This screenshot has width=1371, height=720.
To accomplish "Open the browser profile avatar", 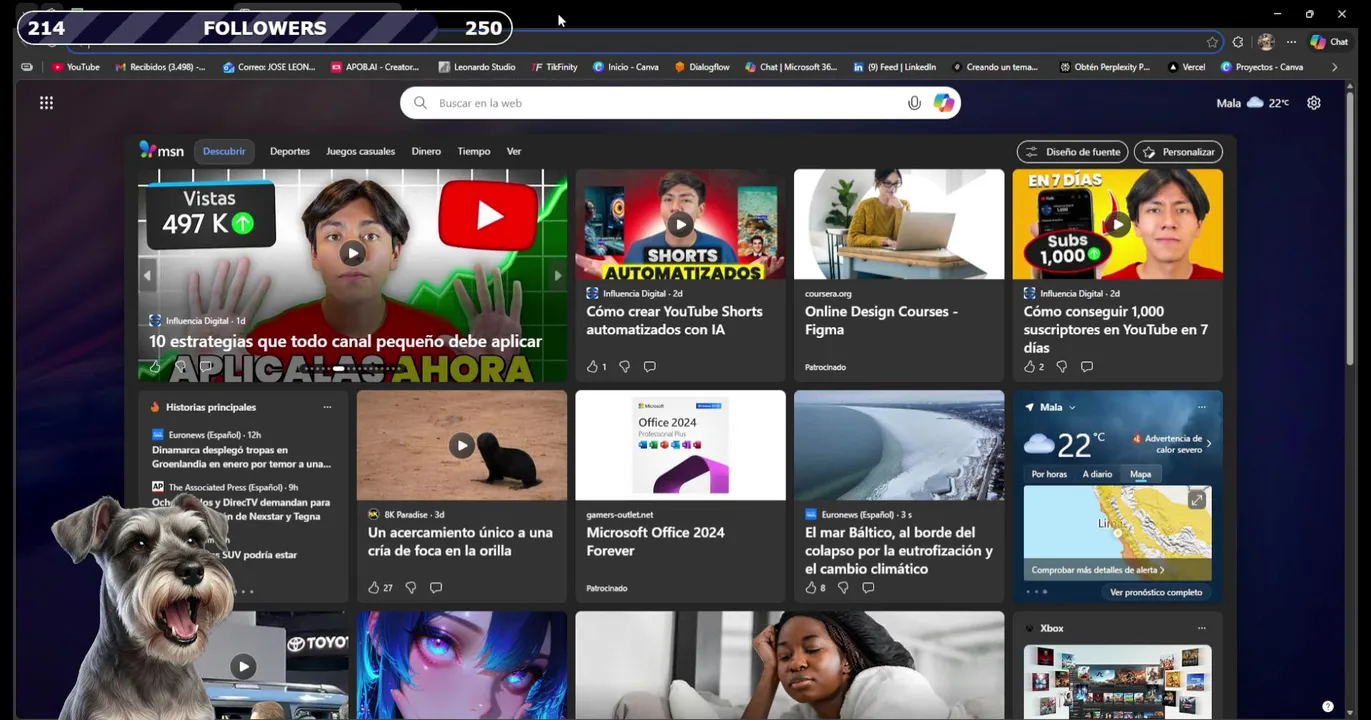I will [x=1266, y=42].
